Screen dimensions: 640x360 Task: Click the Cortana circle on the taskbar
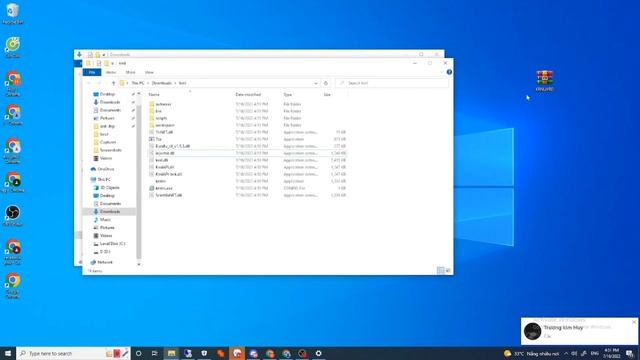tap(138, 353)
